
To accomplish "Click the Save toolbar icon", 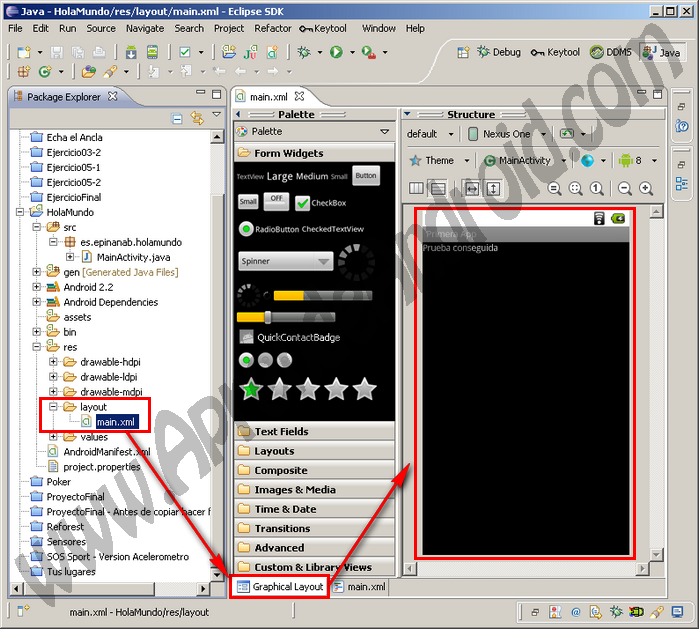I will coord(57,53).
